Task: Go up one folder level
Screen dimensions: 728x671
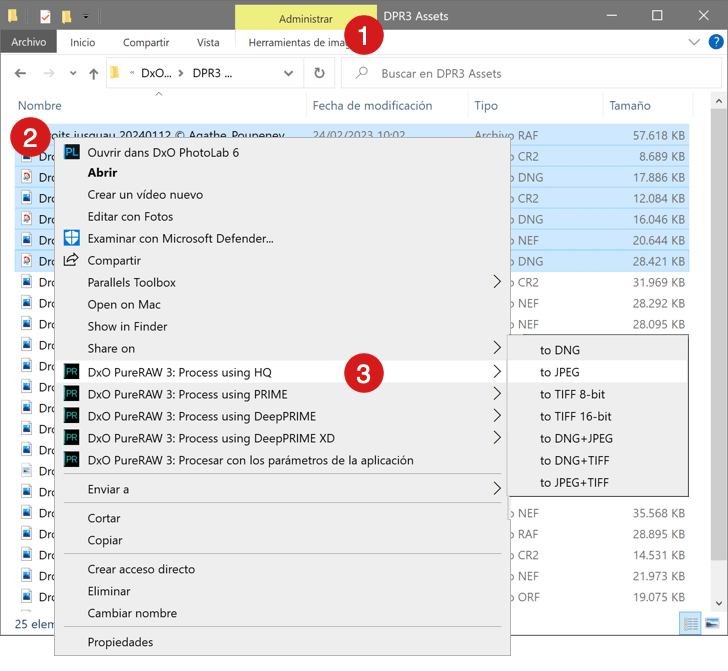Action: 93,73
